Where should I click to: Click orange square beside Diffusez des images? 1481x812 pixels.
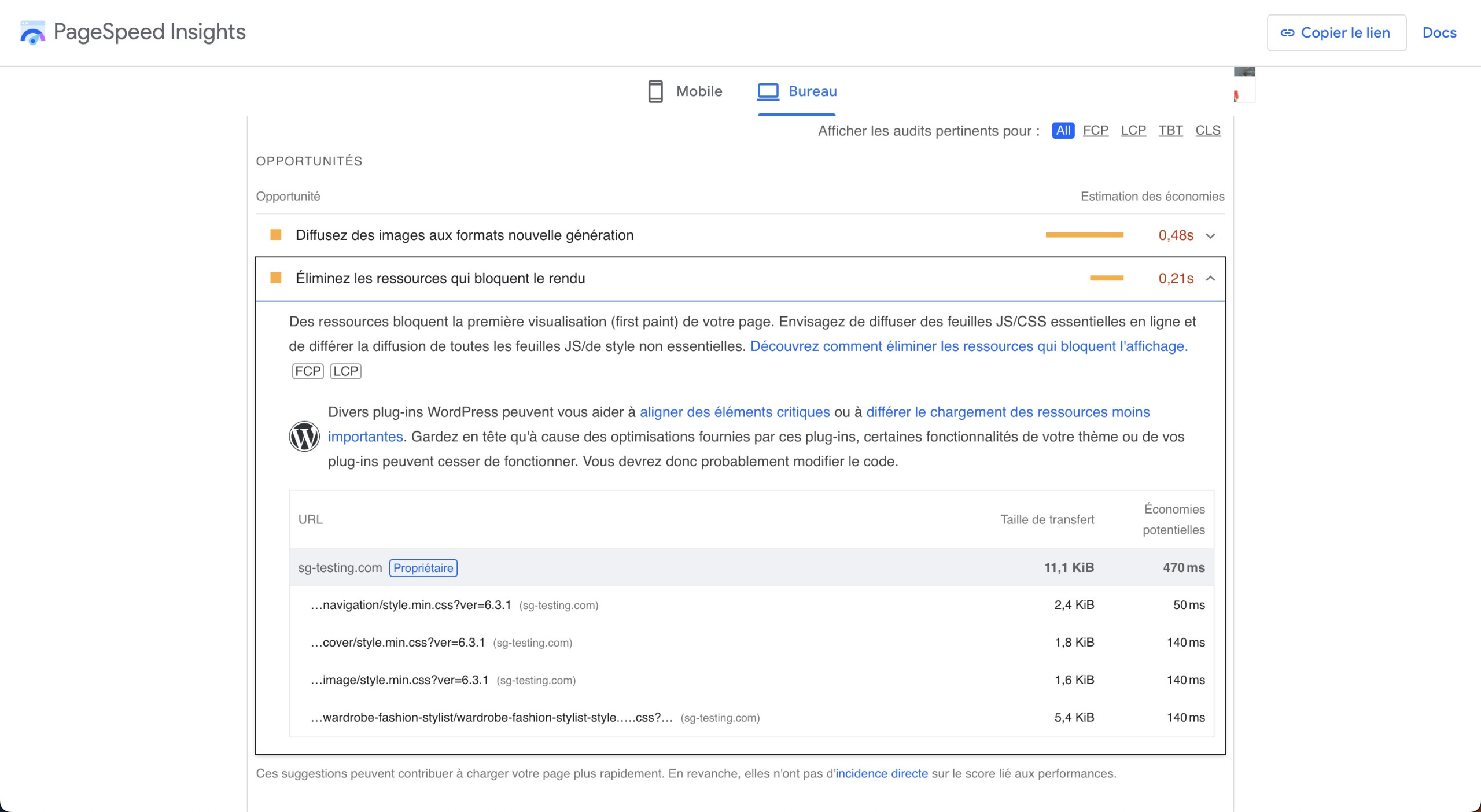[x=276, y=235]
